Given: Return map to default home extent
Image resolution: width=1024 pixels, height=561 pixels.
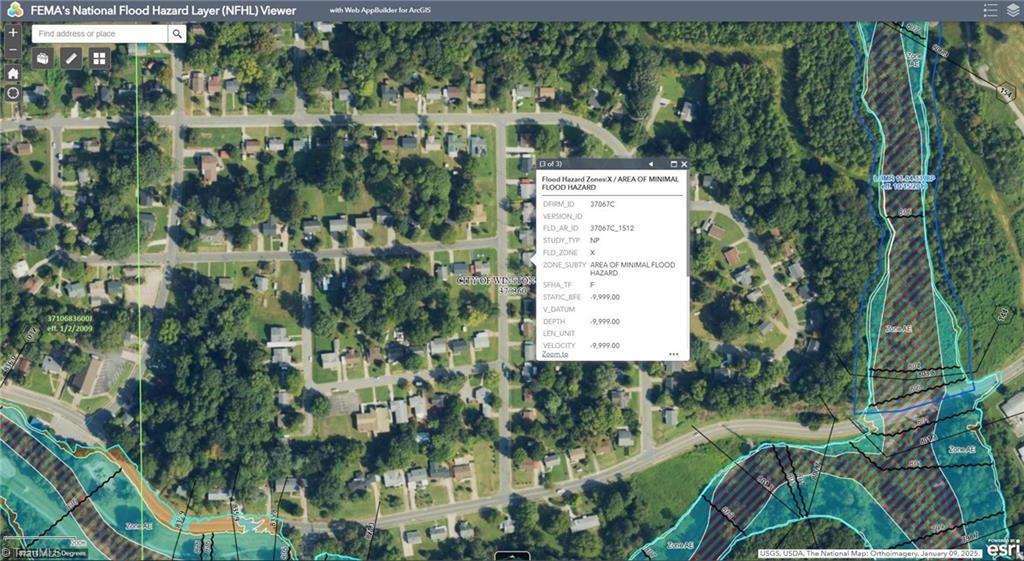Looking at the screenshot, I should (13, 73).
